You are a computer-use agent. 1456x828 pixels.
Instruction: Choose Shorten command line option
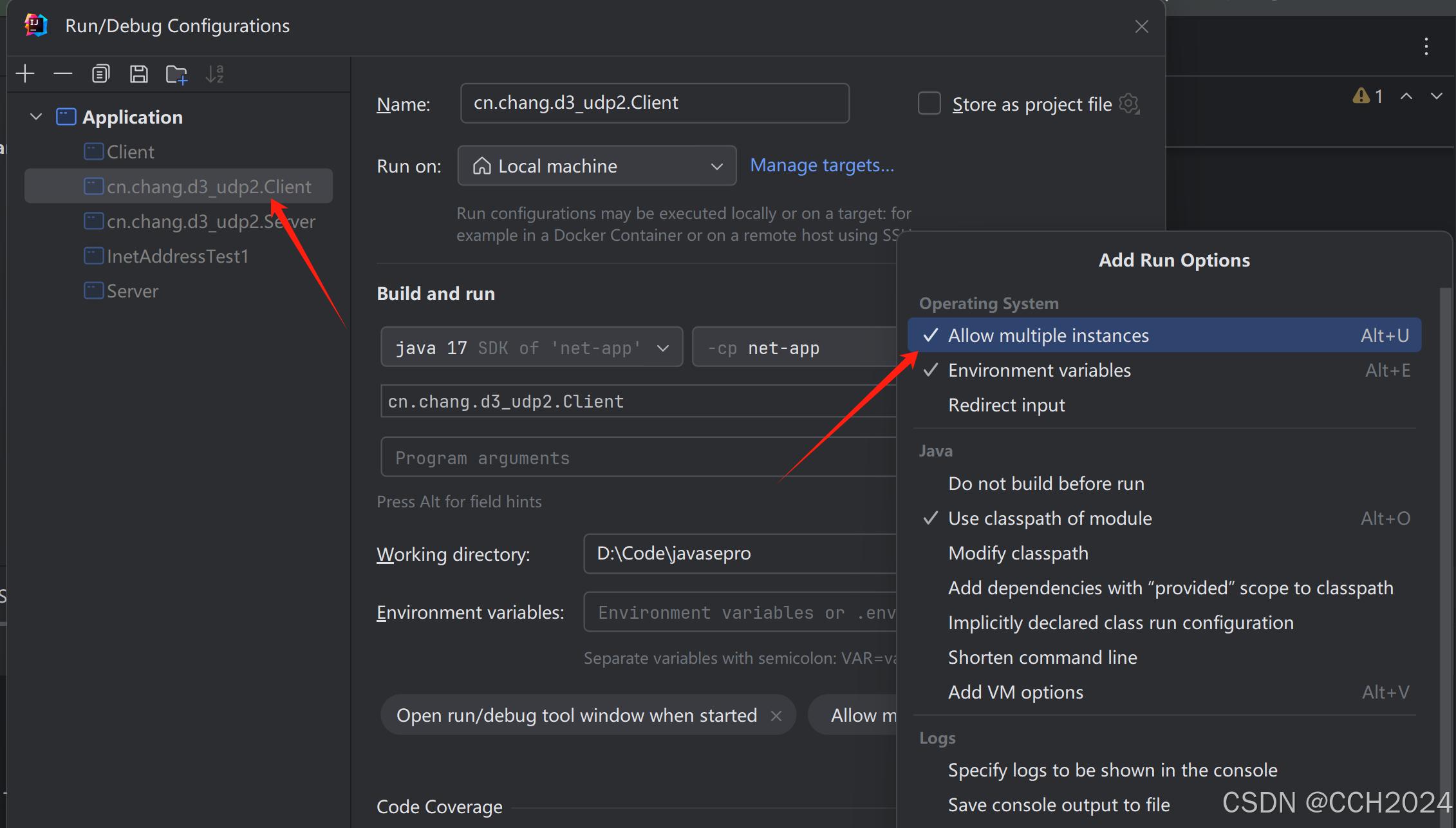tap(1042, 657)
